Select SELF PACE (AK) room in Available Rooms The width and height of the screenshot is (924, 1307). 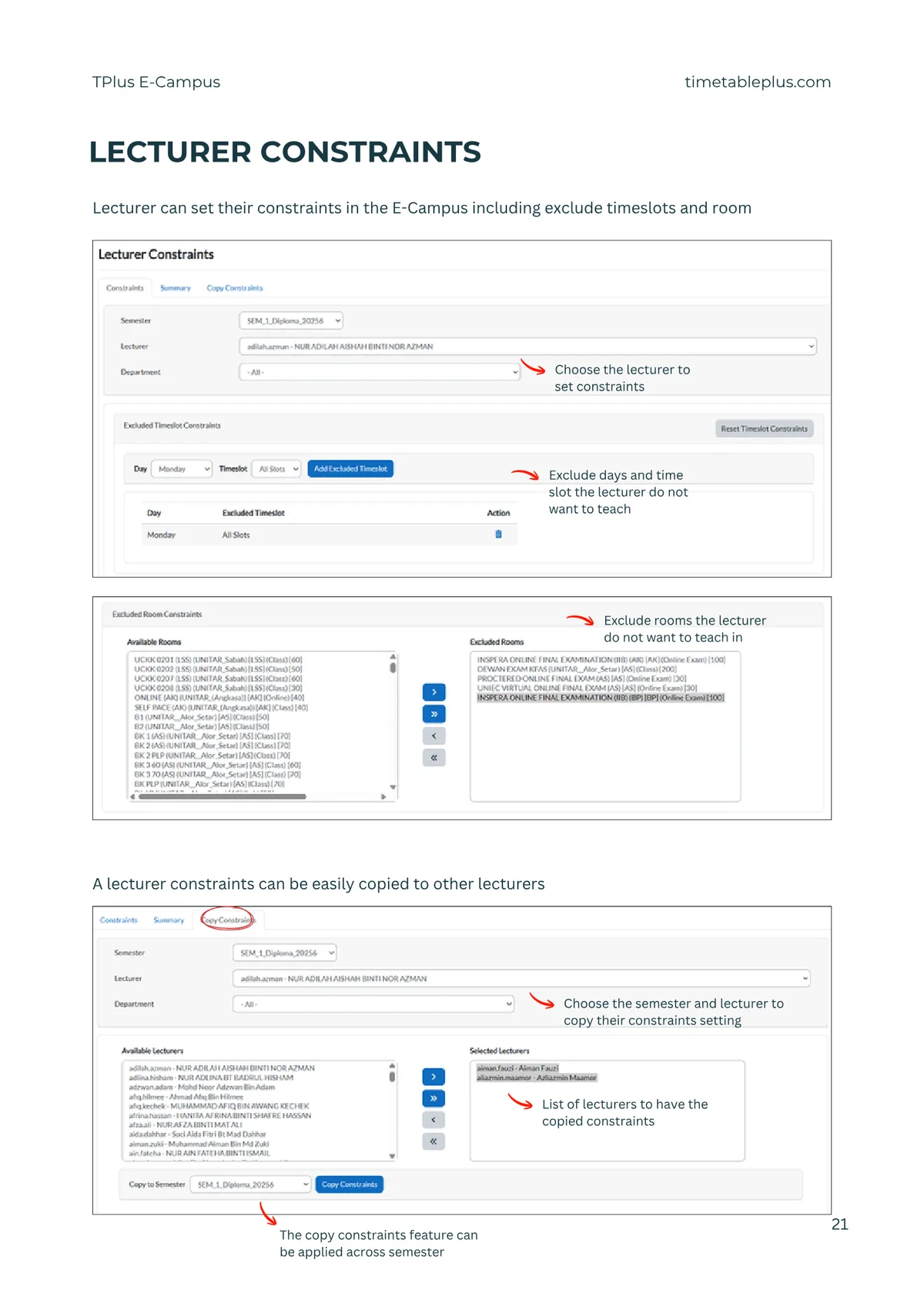221,707
